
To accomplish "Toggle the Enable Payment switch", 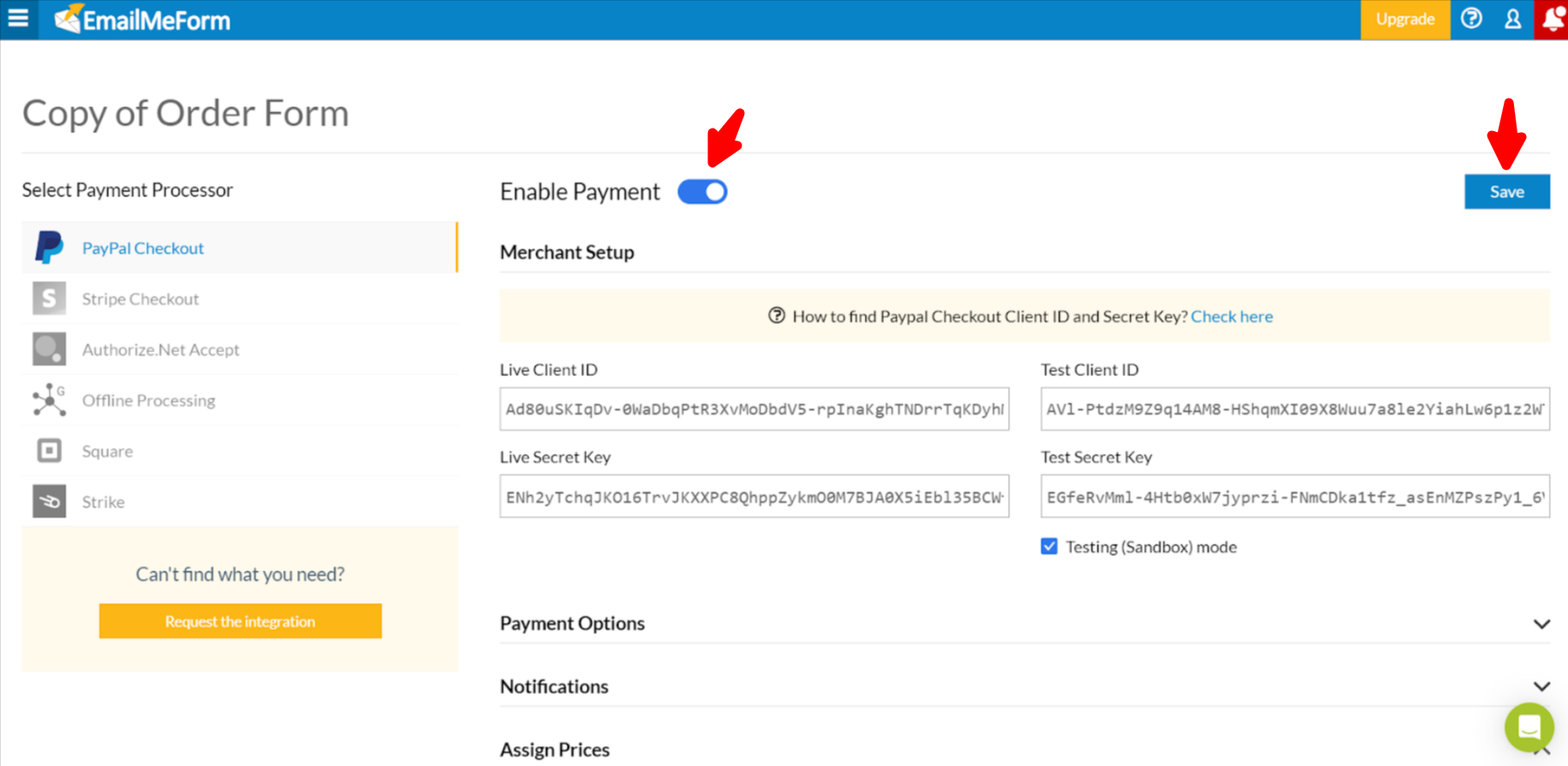I will click(702, 191).
